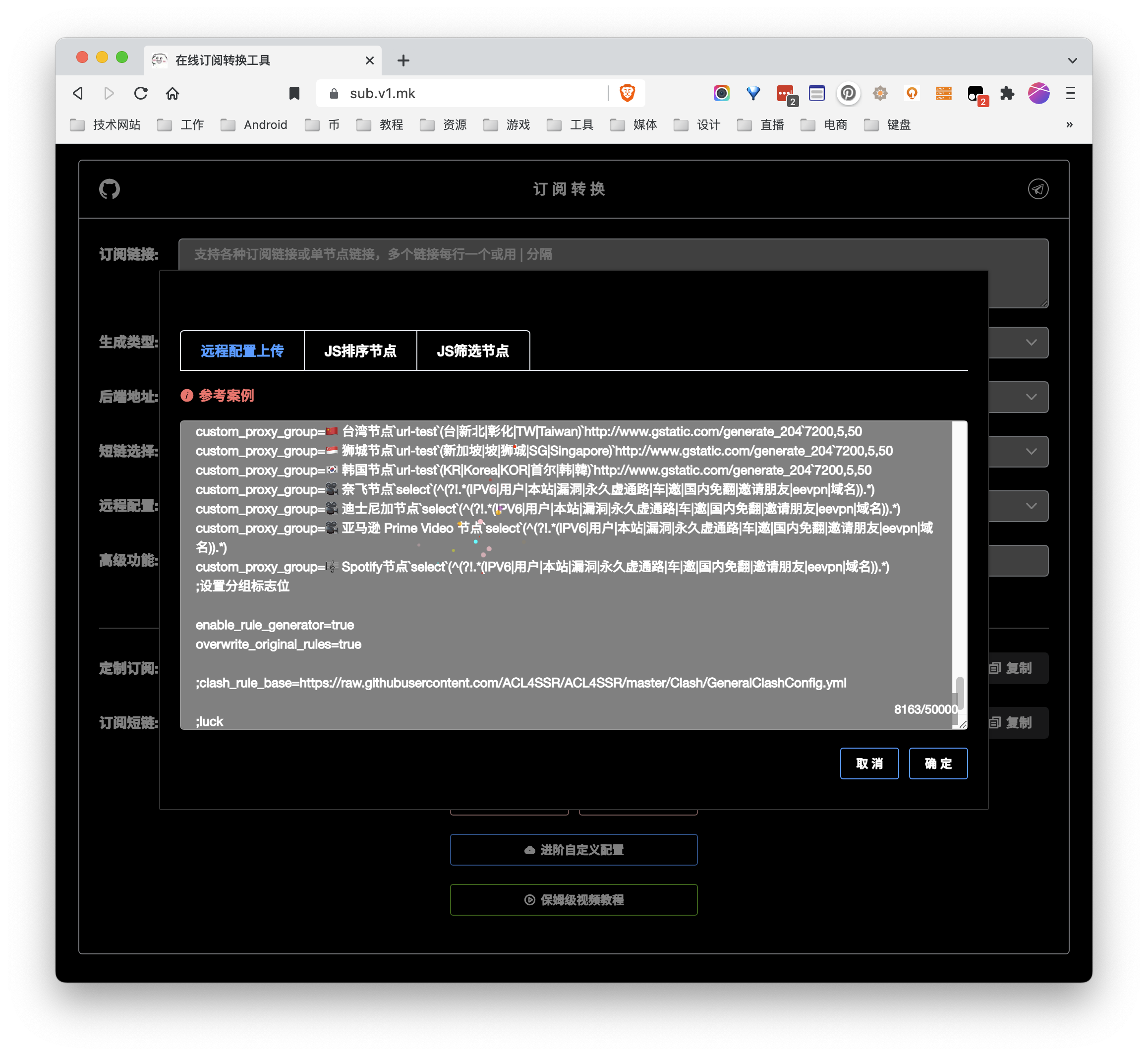
Task: Click the red 参考案例 info icon
Action: click(x=187, y=396)
